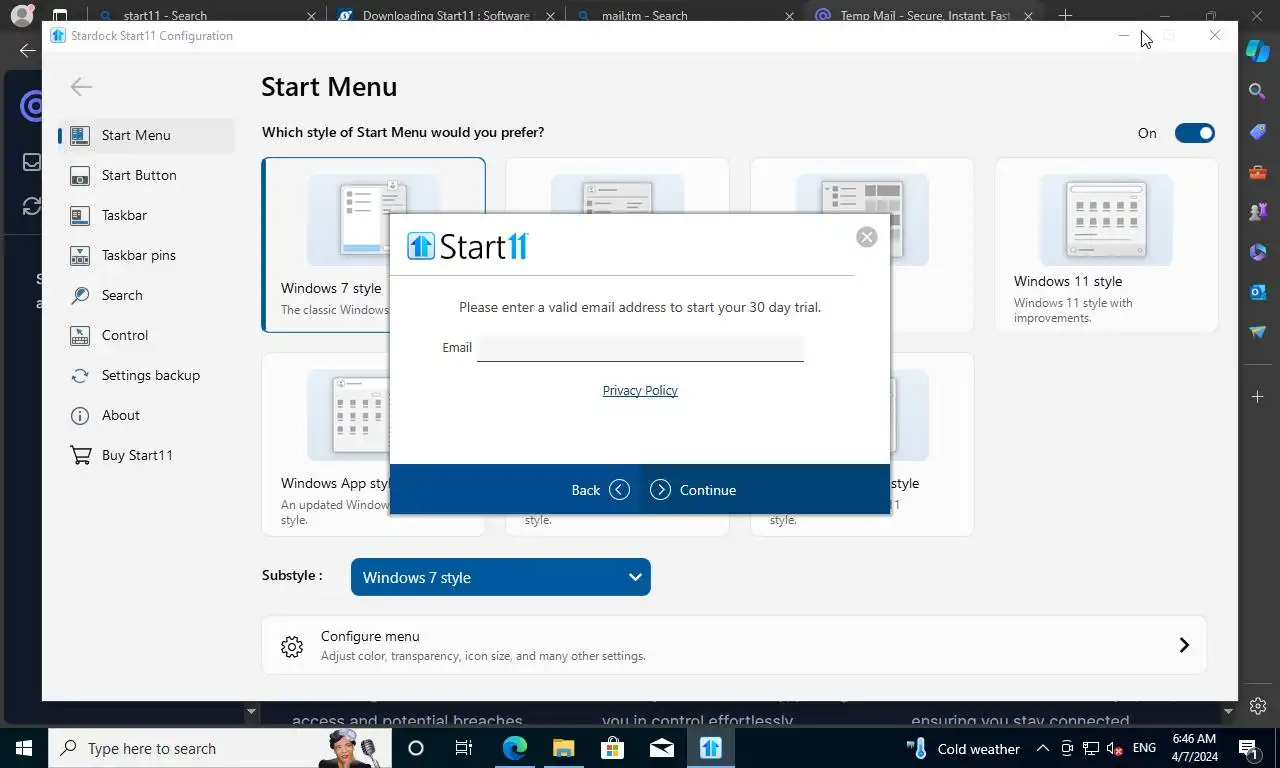Open the Search settings section
The image size is (1280, 768).
point(147,295)
